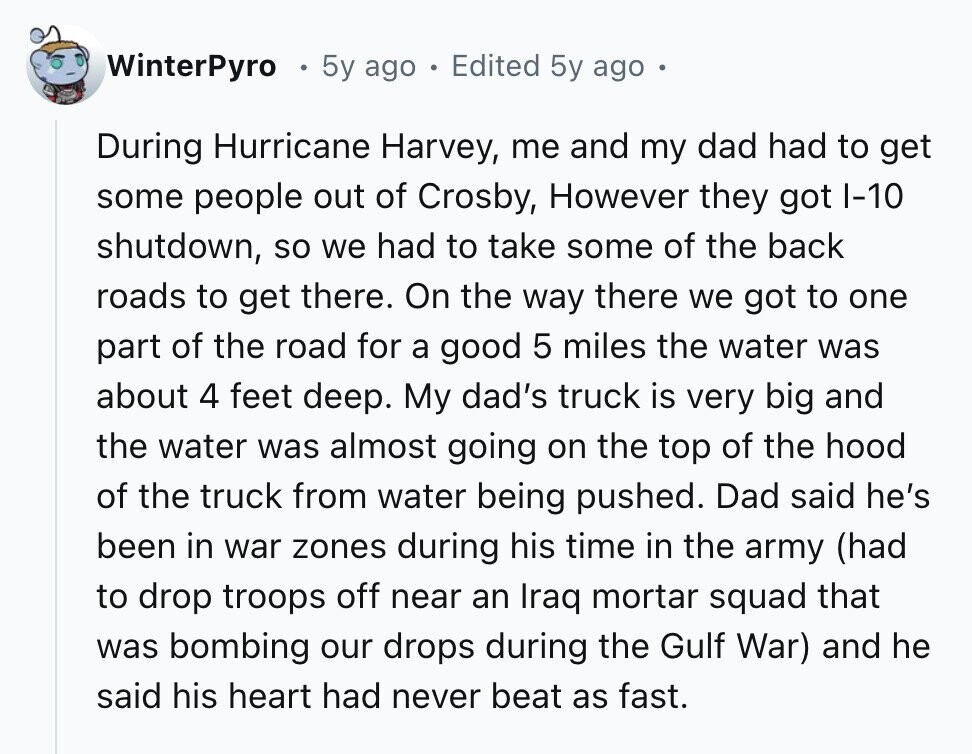Open the '5y ago' comment timestamp permalink

[369, 66]
